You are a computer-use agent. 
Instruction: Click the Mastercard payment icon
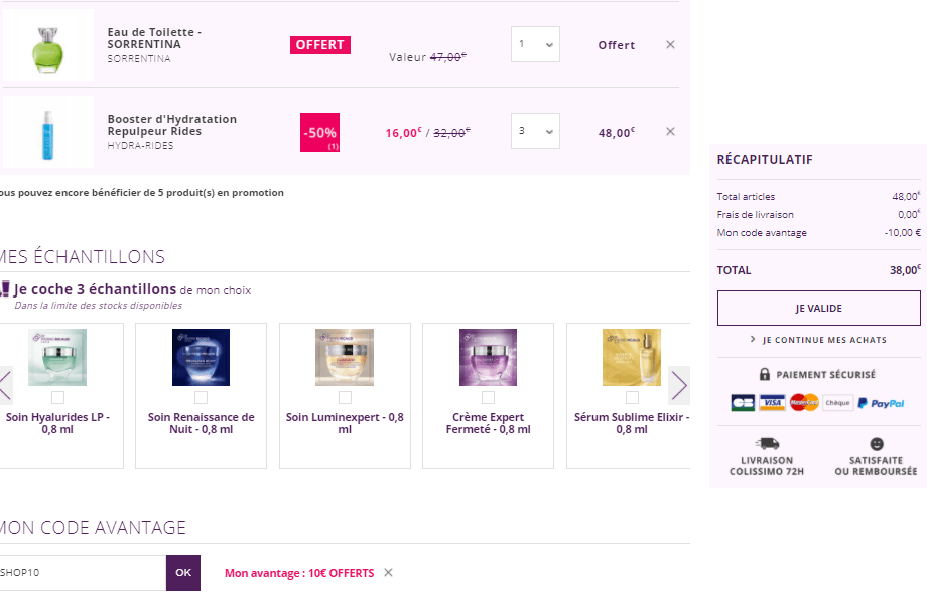click(803, 403)
